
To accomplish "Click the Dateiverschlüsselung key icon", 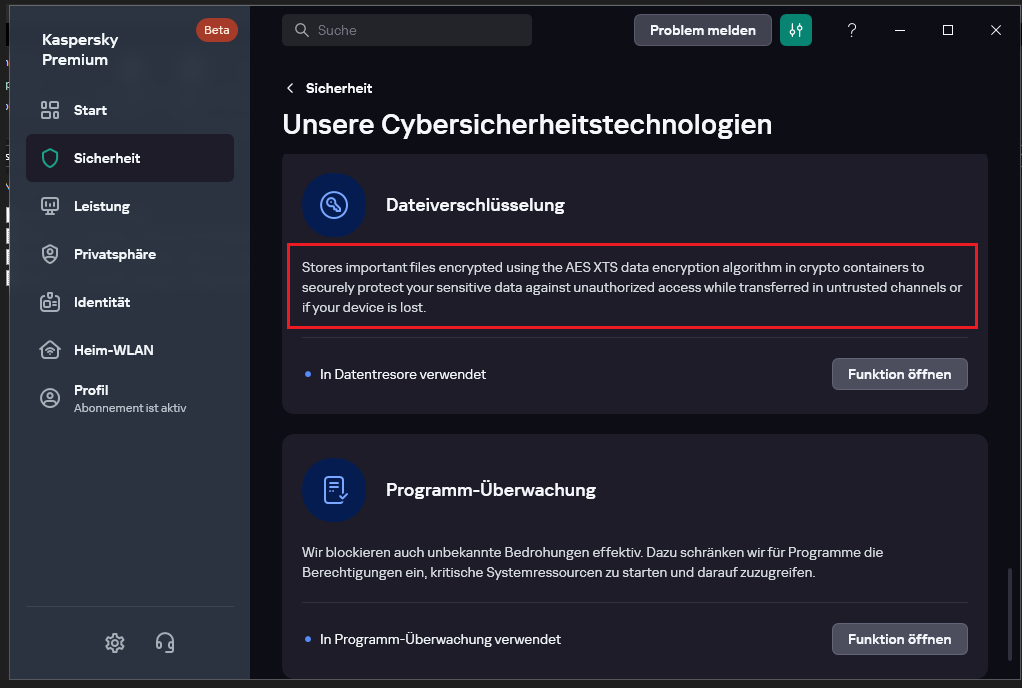I will coord(334,205).
